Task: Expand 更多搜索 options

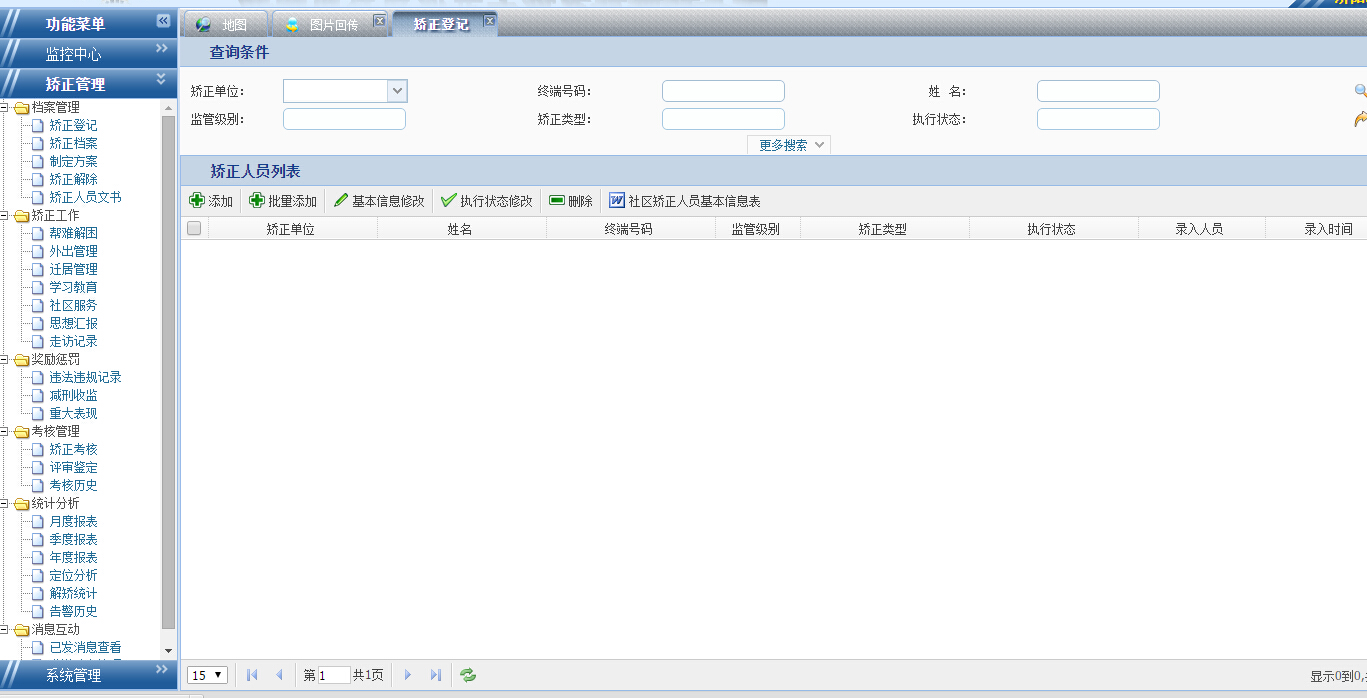Action: [x=789, y=145]
